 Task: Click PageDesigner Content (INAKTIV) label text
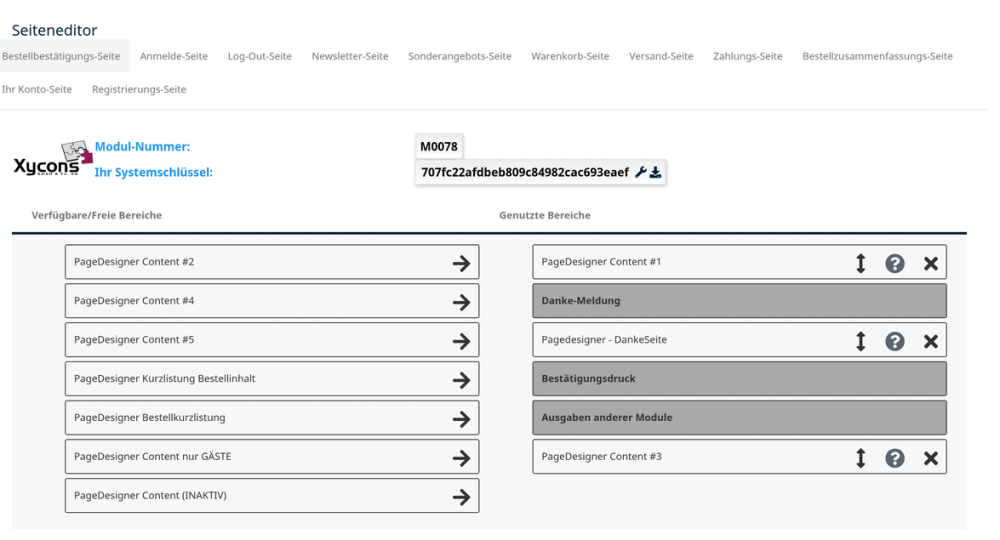151,495
